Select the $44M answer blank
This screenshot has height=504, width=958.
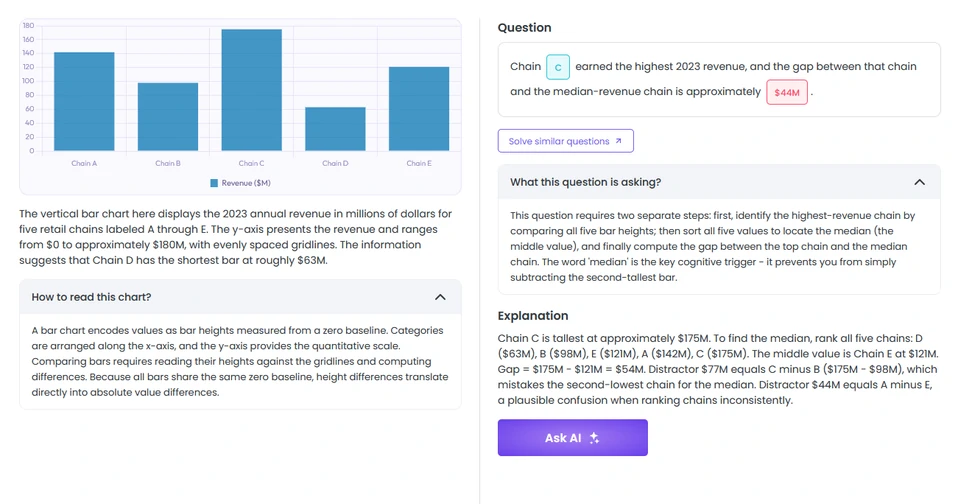[787, 92]
